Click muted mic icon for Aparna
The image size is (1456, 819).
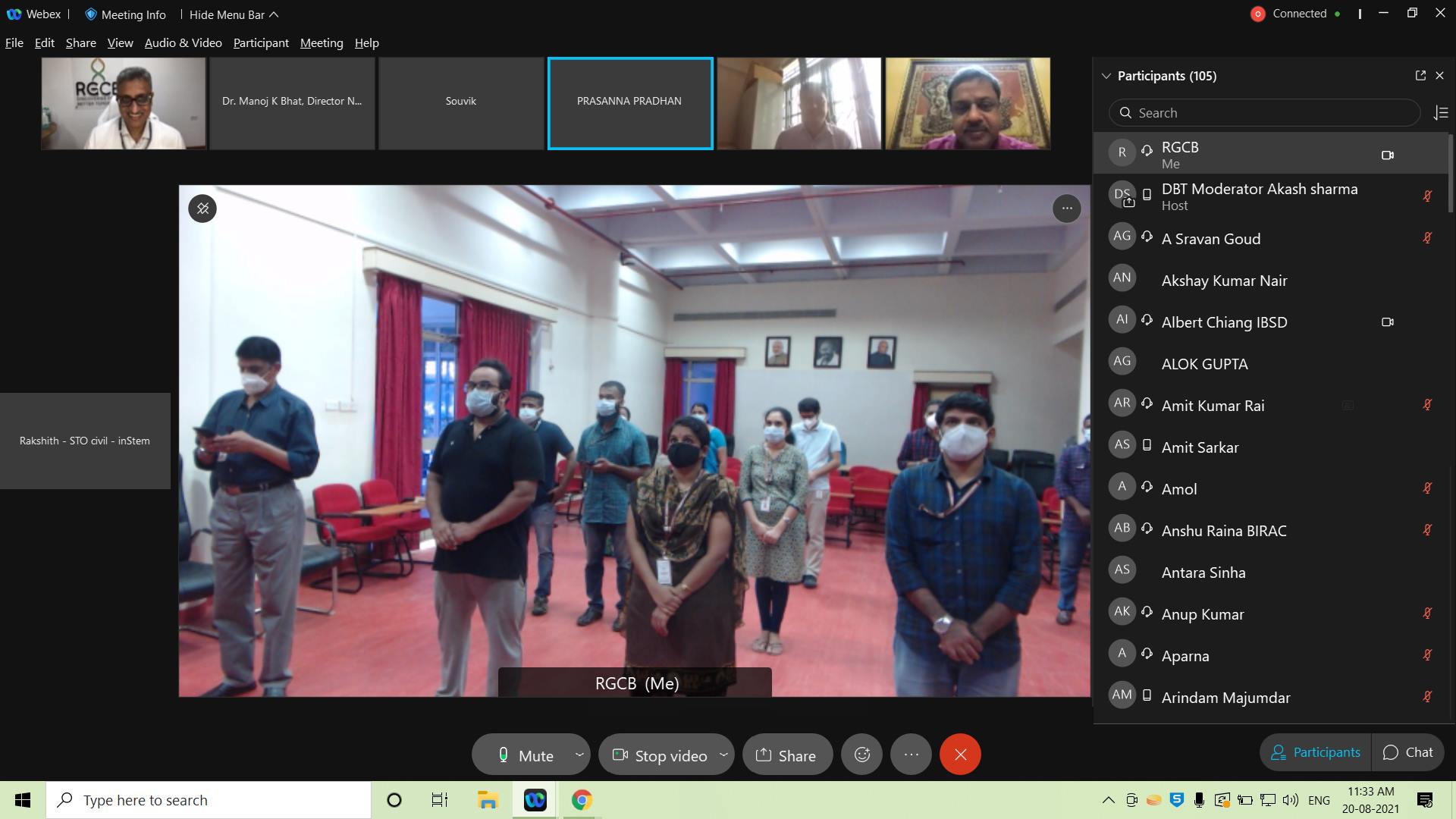pos(1427,655)
